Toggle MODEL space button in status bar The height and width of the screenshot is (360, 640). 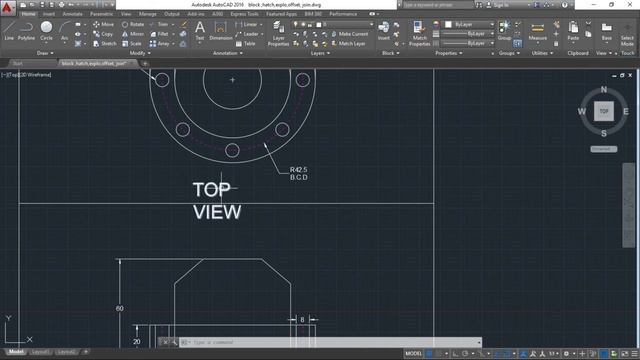[413, 353]
